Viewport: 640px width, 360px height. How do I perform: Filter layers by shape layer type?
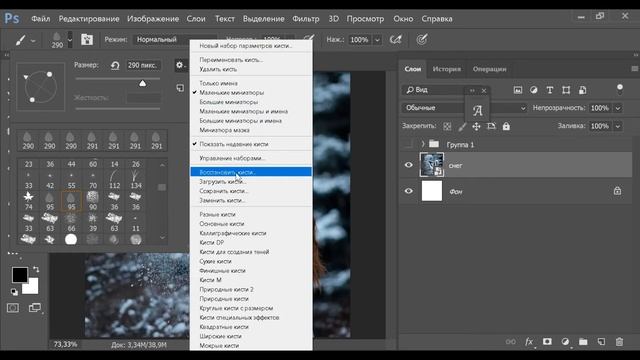point(566,90)
